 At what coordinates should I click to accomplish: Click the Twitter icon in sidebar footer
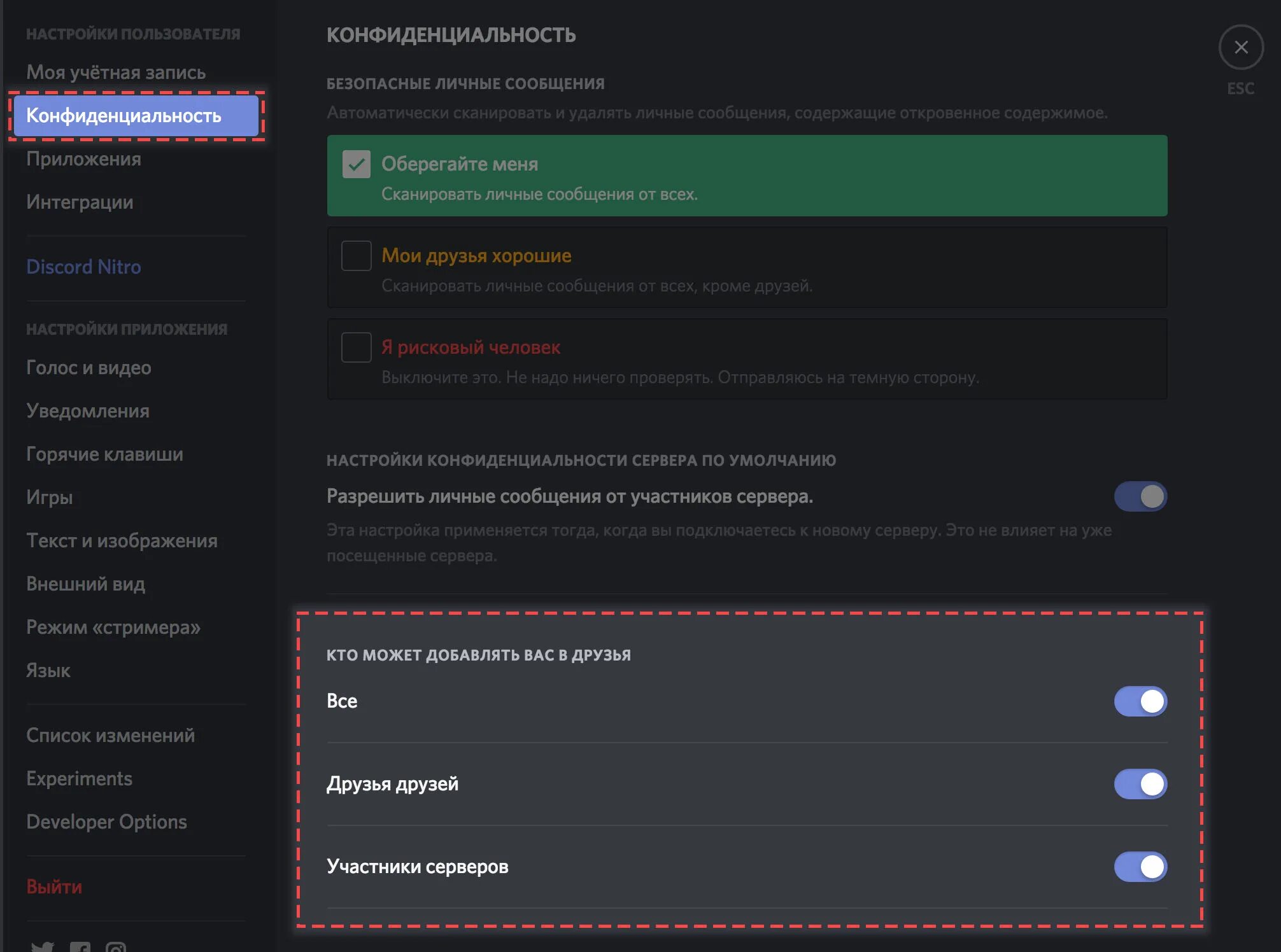pos(43,947)
